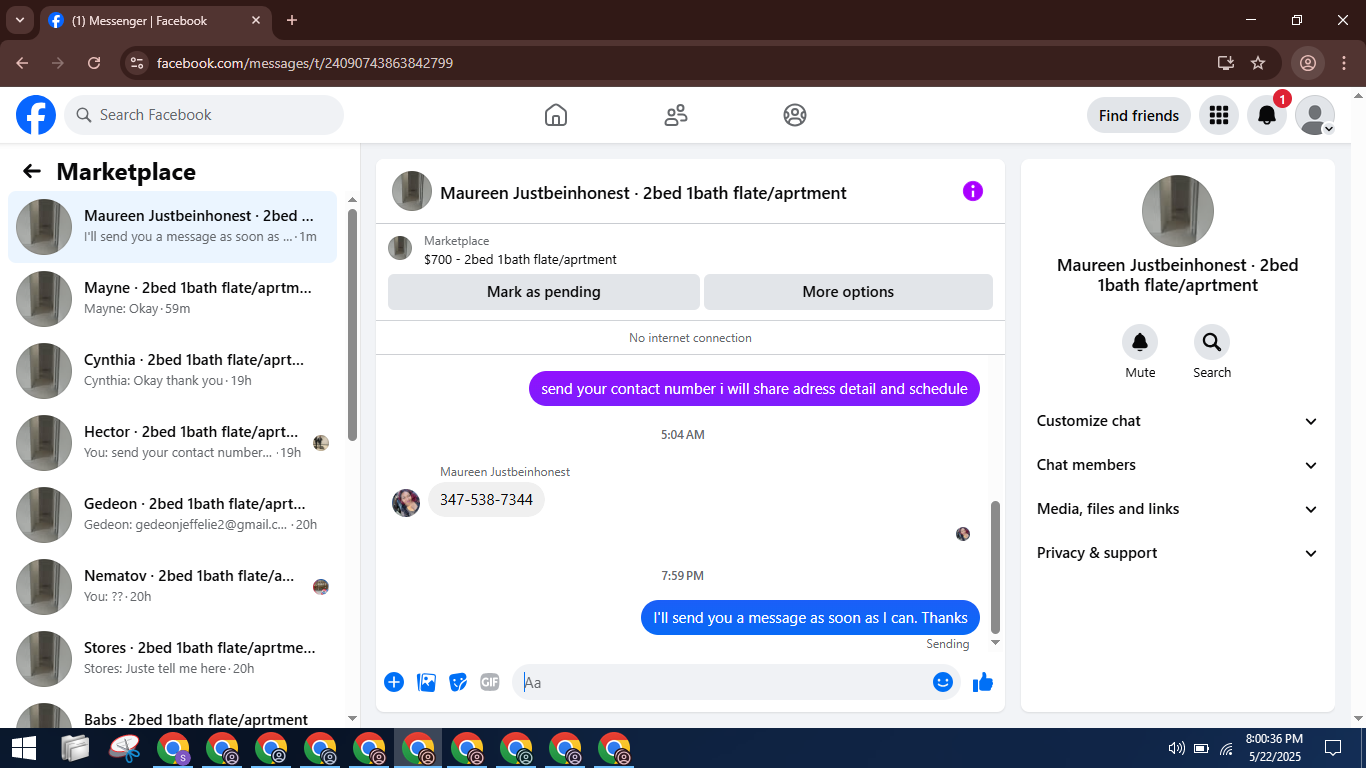Open the Hector conversation
The width and height of the screenshot is (1366, 768).
pyautogui.click(x=172, y=443)
